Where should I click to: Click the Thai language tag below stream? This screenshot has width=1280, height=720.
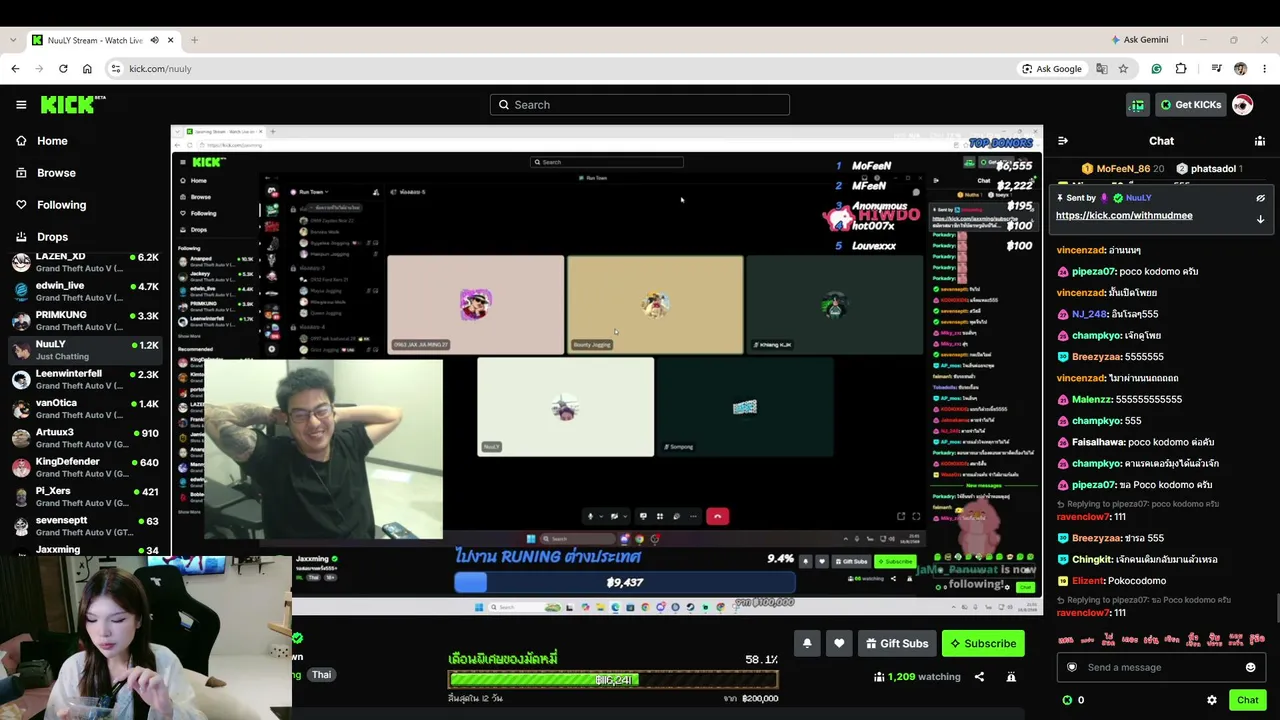pyautogui.click(x=321, y=675)
